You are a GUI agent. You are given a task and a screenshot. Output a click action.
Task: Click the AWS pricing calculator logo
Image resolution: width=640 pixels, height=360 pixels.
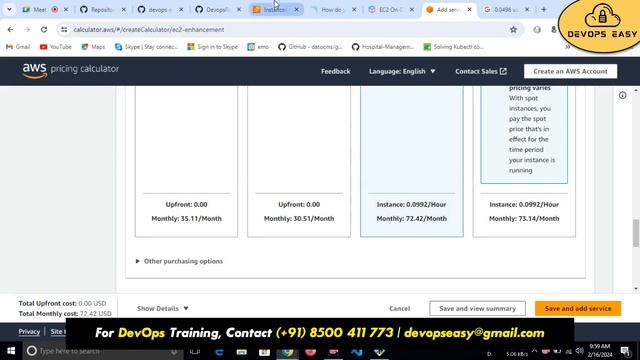coord(71,70)
